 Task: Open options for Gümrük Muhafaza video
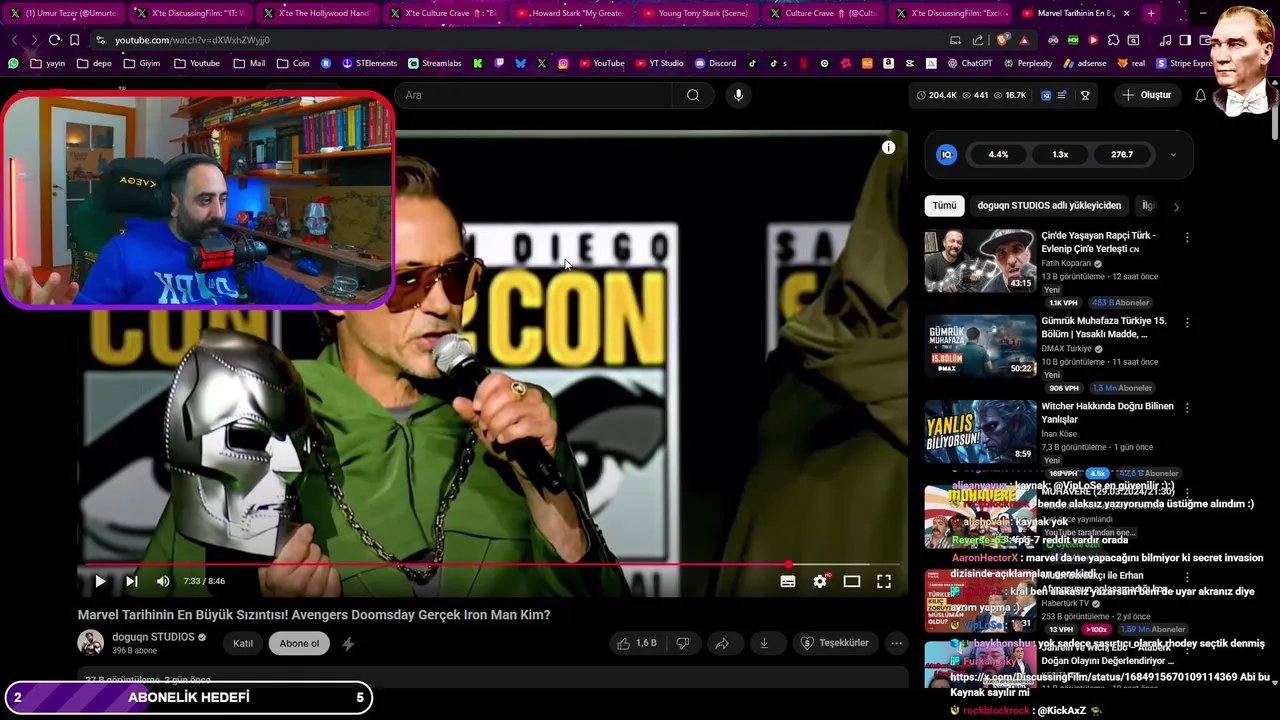(x=1187, y=323)
